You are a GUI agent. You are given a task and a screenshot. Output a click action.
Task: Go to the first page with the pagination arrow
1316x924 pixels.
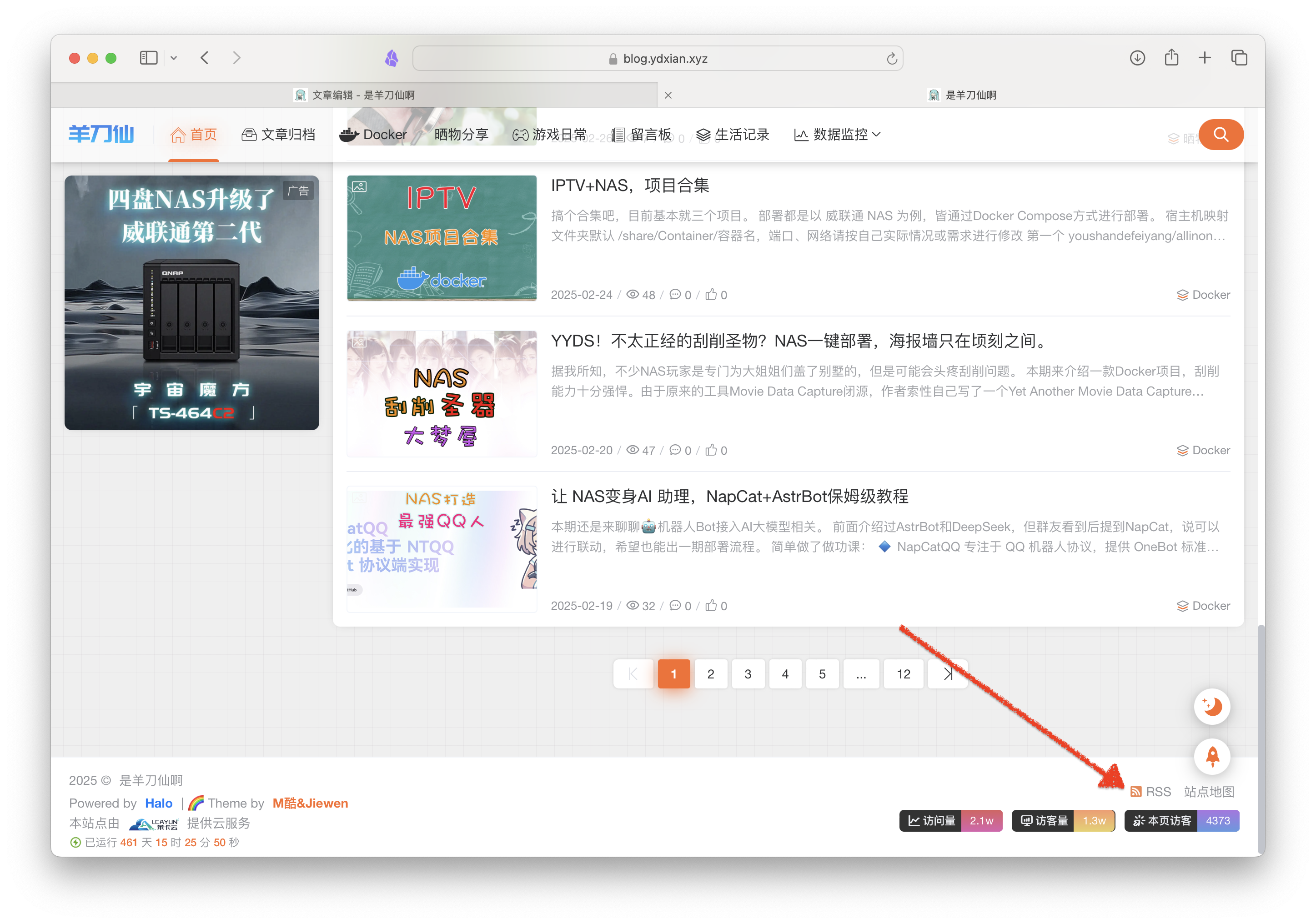[633, 674]
